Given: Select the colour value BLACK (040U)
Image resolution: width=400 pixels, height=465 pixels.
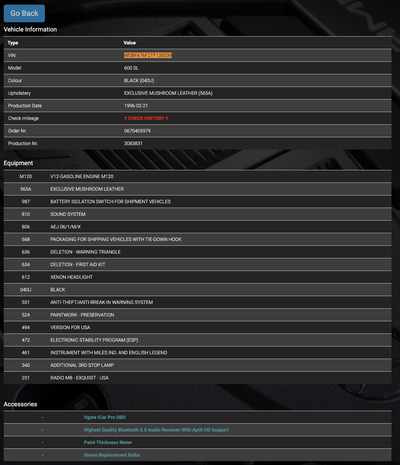Looking at the screenshot, I should (139, 81).
